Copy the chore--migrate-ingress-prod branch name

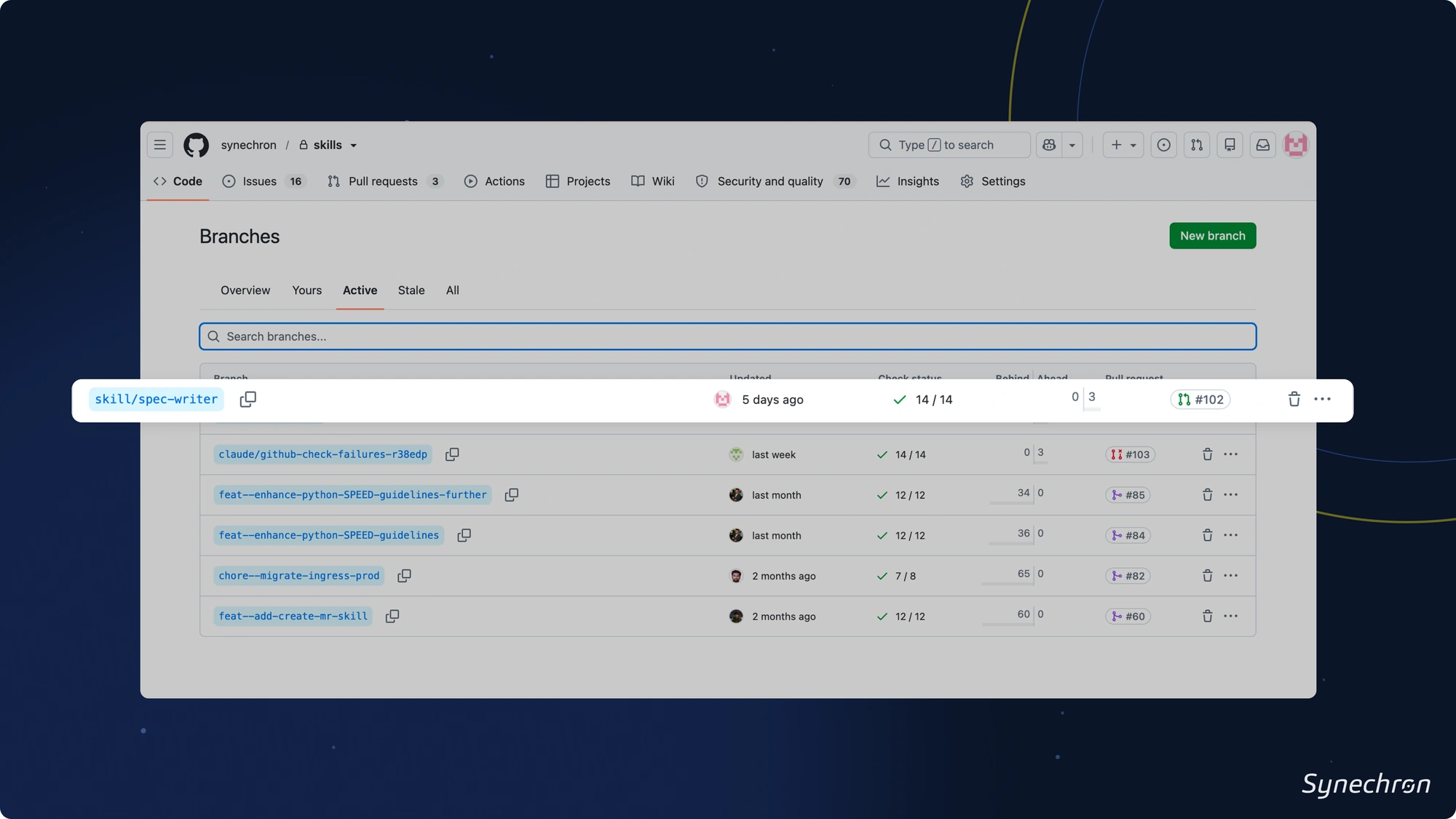click(404, 576)
